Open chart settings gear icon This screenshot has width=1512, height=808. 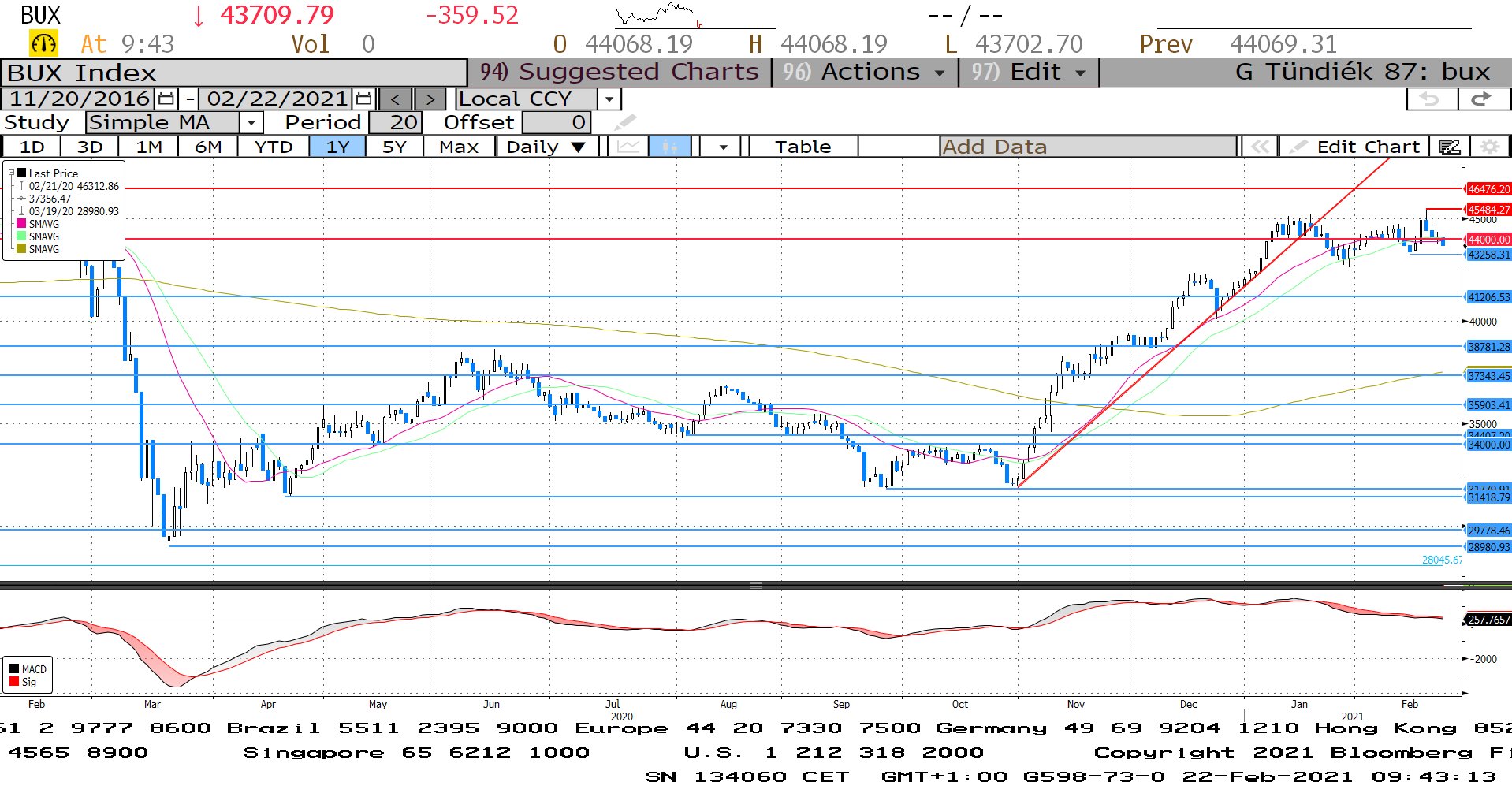[x=1489, y=147]
